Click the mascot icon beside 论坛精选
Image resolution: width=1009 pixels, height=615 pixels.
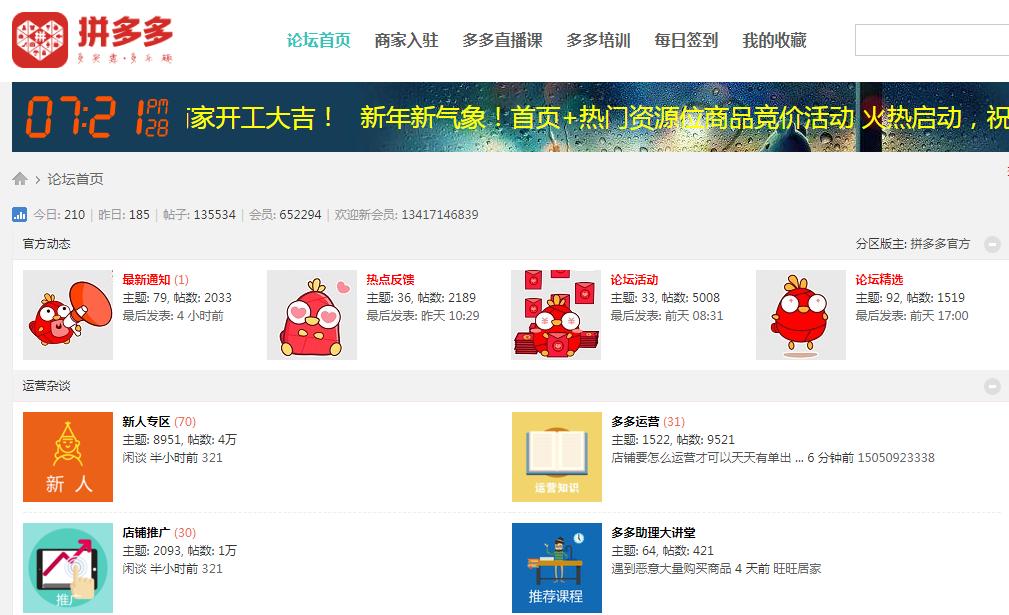click(799, 314)
